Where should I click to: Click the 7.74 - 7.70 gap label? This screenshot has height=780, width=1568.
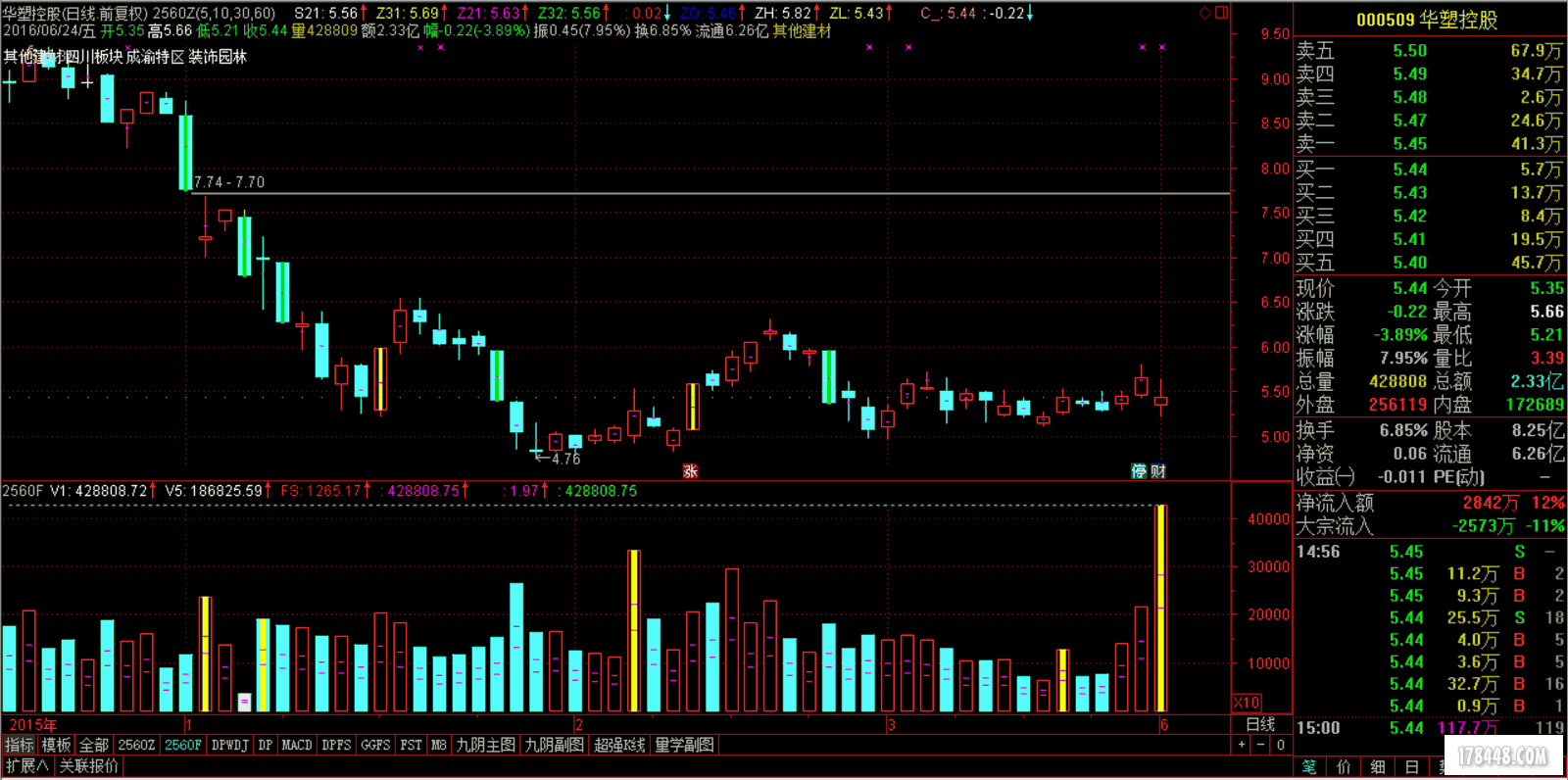click(x=229, y=182)
